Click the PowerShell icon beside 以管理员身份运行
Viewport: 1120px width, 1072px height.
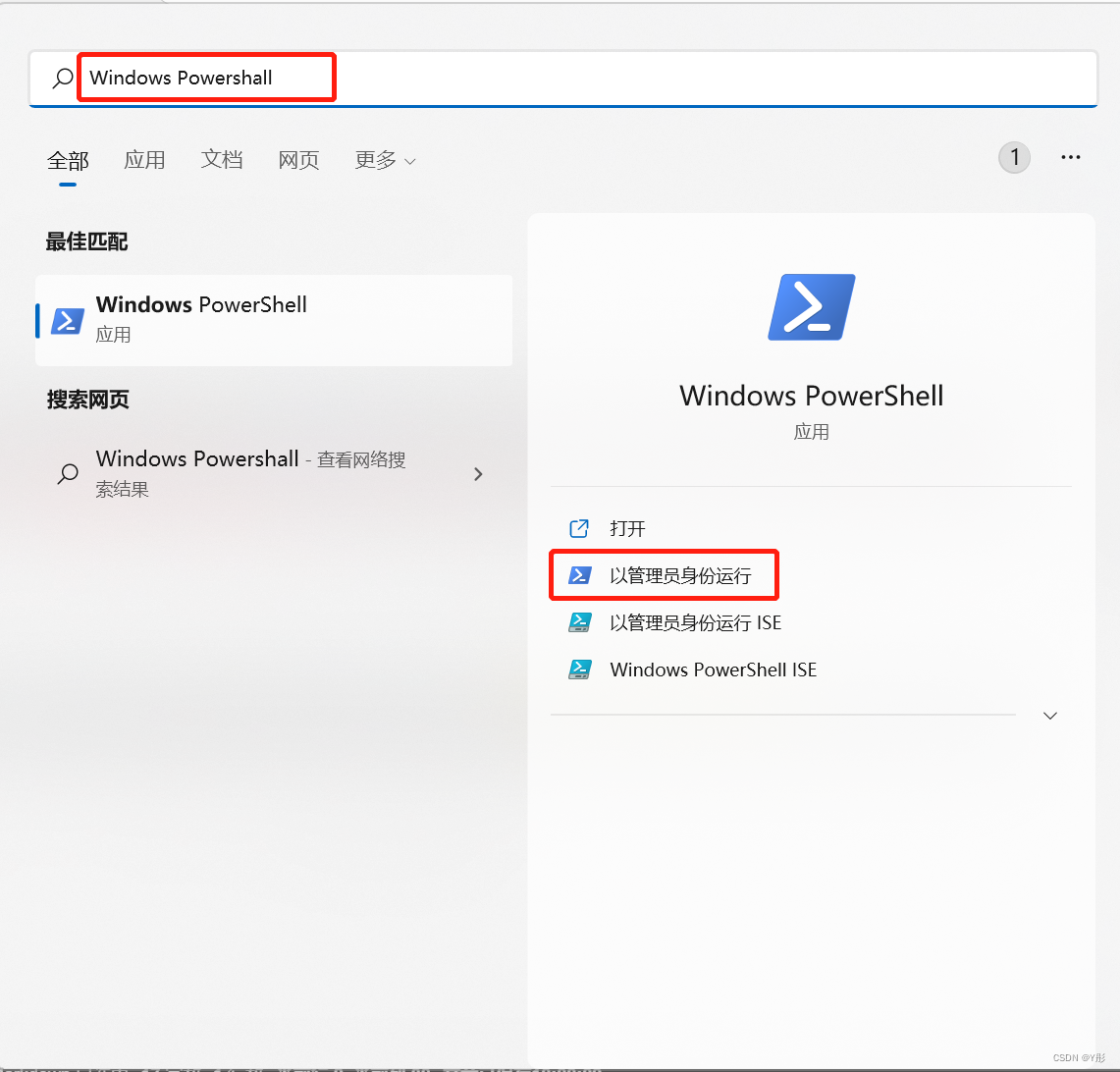pyautogui.click(x=579, y=574)
